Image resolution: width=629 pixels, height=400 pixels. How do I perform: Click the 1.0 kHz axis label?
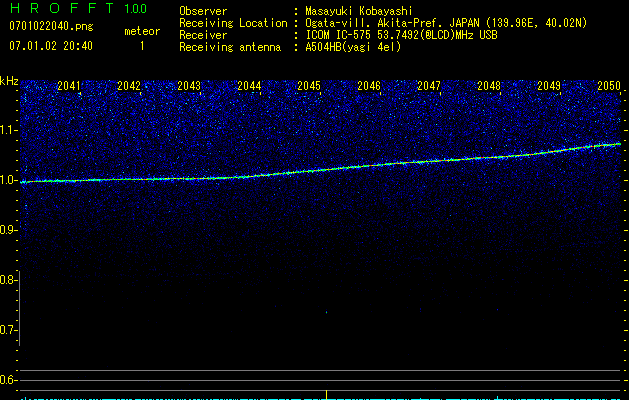[x=9, y=180]
